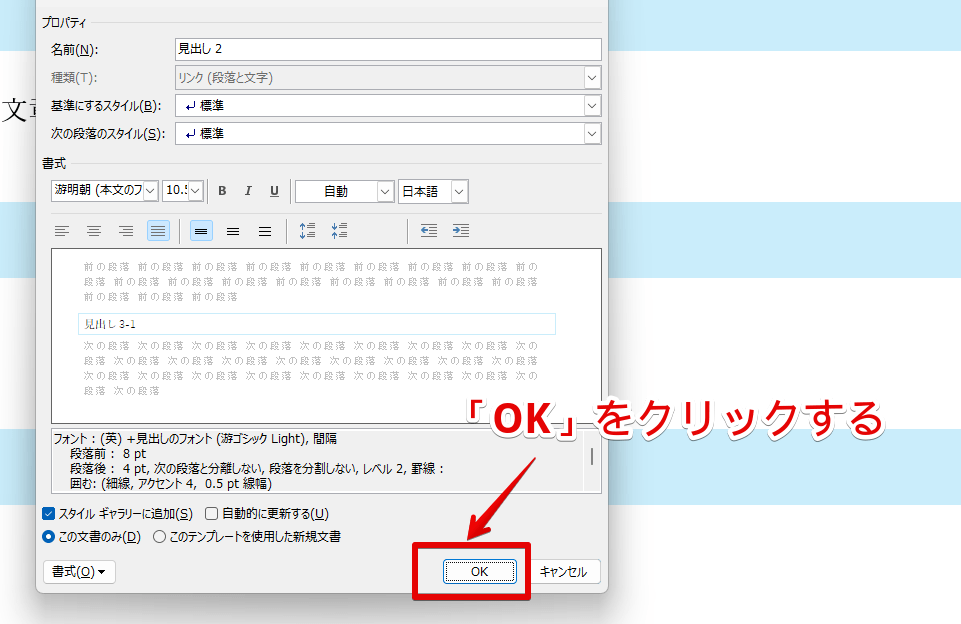Viewport: 961px width, 624px height.
Task: Click the OK button
Action: (x=479, y=572)
